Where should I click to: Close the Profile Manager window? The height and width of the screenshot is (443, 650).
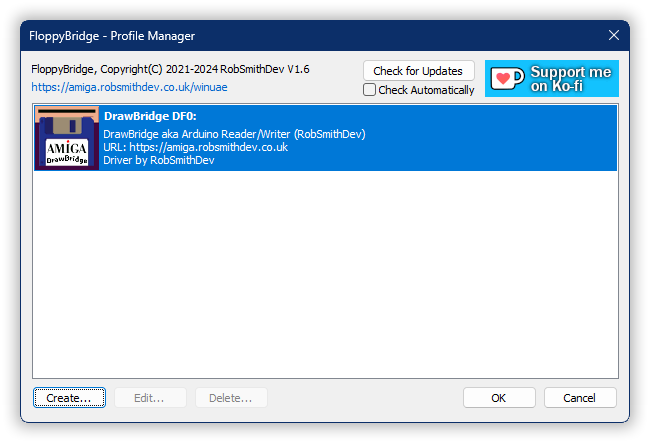(x=614, y=36)
